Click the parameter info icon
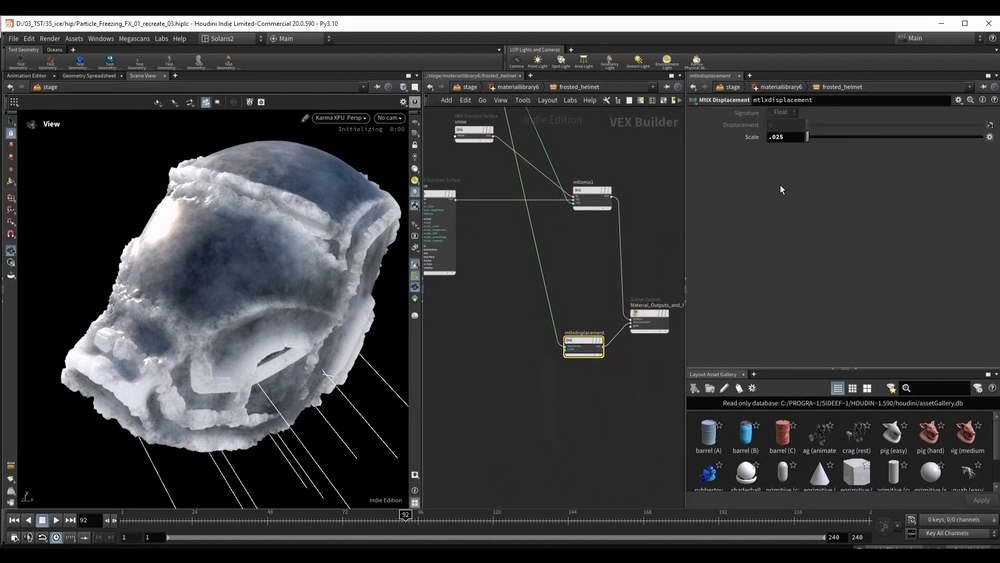Image resolution: width=1000 pixels, height=563 pixels. click(x=982, y=100)
